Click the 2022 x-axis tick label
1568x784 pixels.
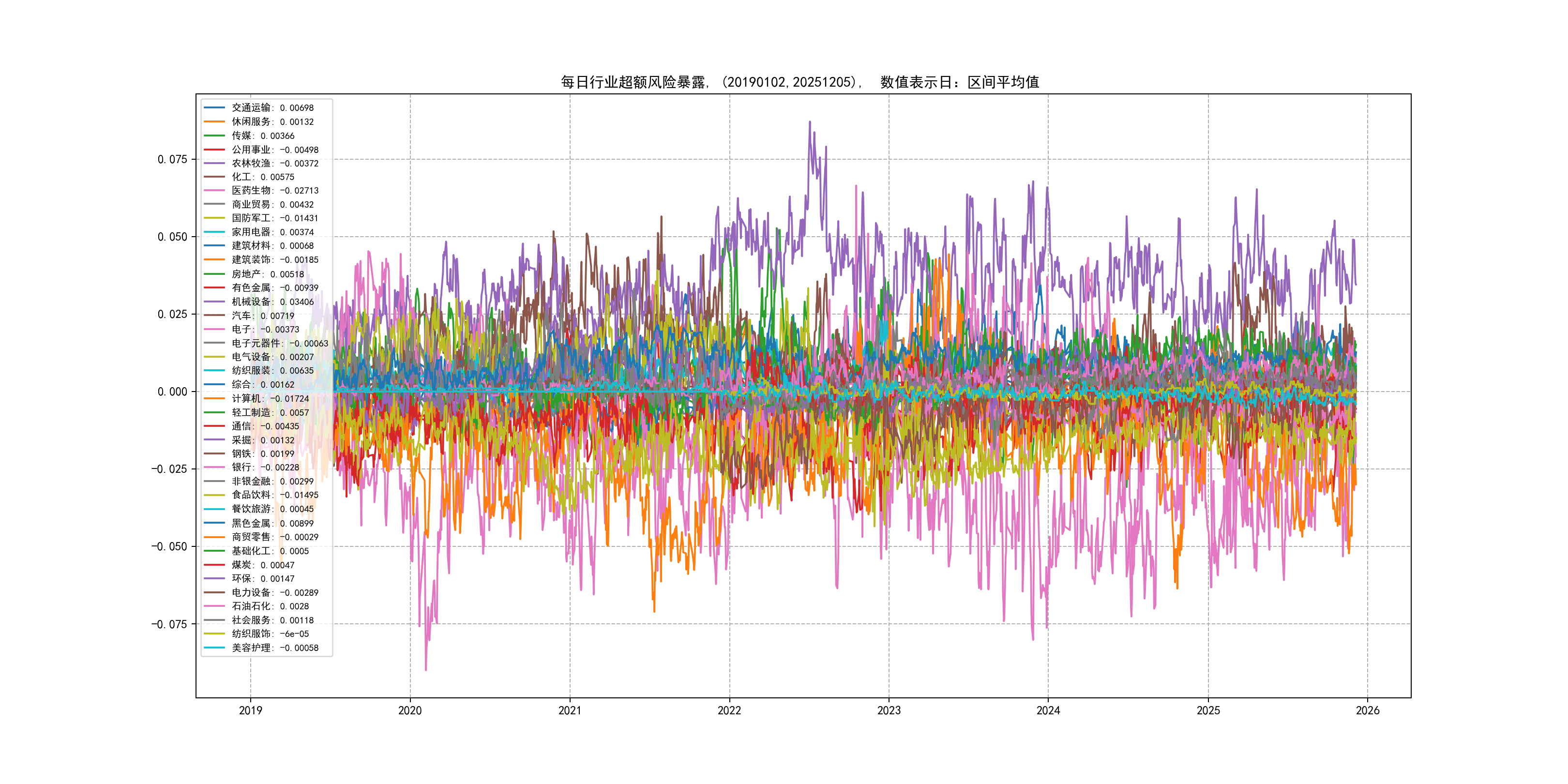point(729,710)
